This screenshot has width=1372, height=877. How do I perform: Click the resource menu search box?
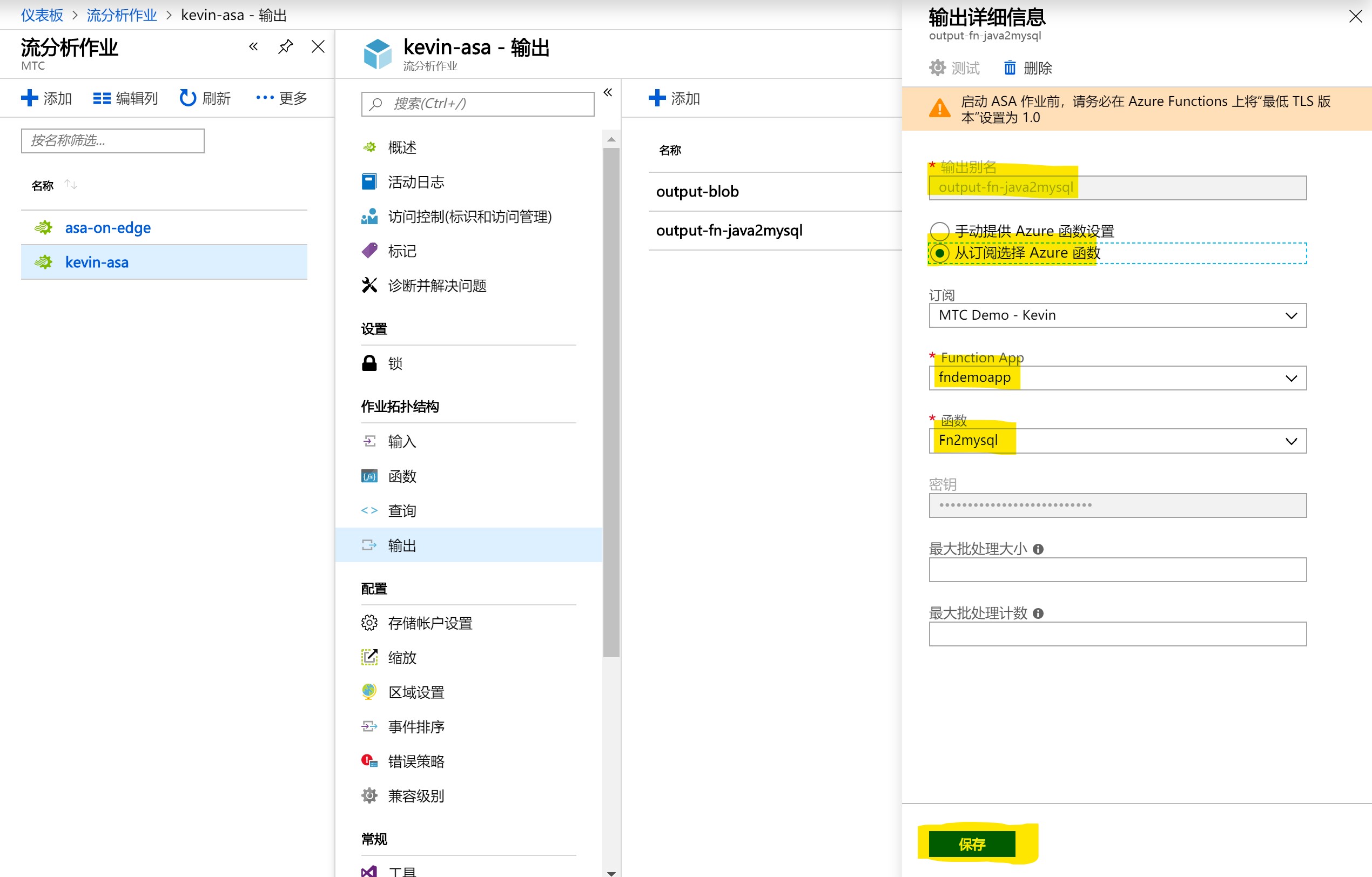click(477, 104)
